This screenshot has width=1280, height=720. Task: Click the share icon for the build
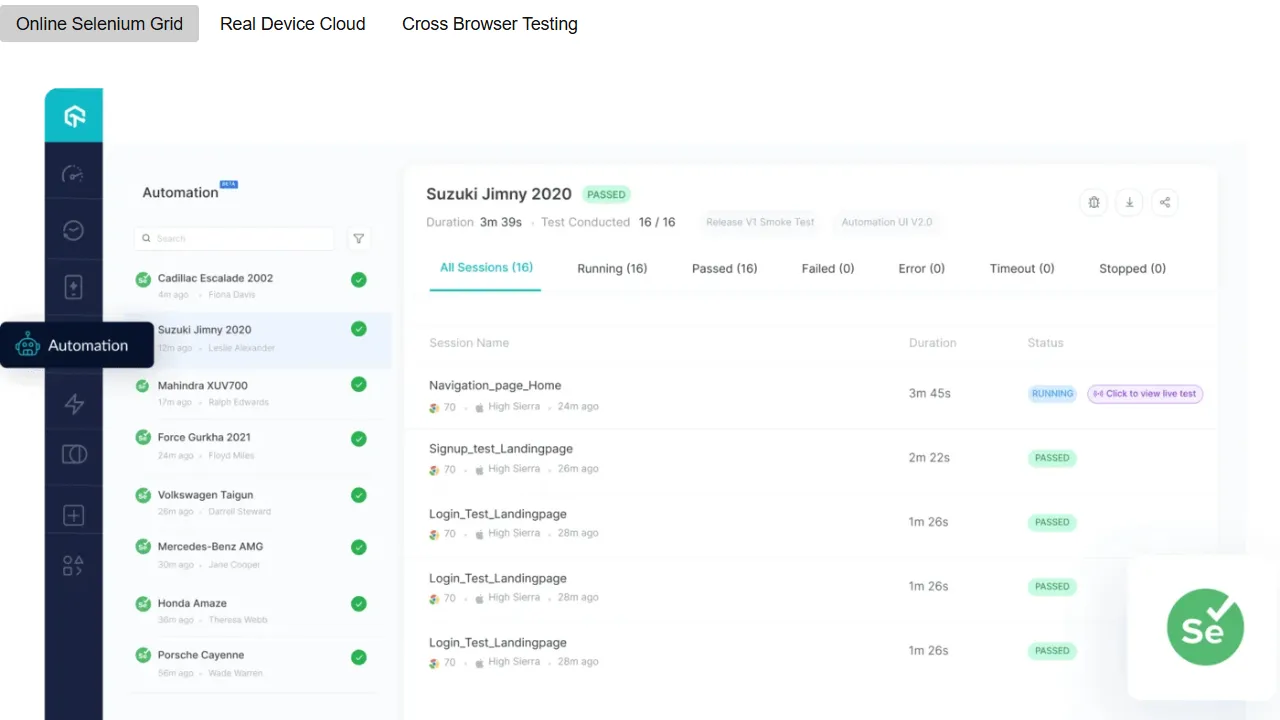coord(1165,202)
